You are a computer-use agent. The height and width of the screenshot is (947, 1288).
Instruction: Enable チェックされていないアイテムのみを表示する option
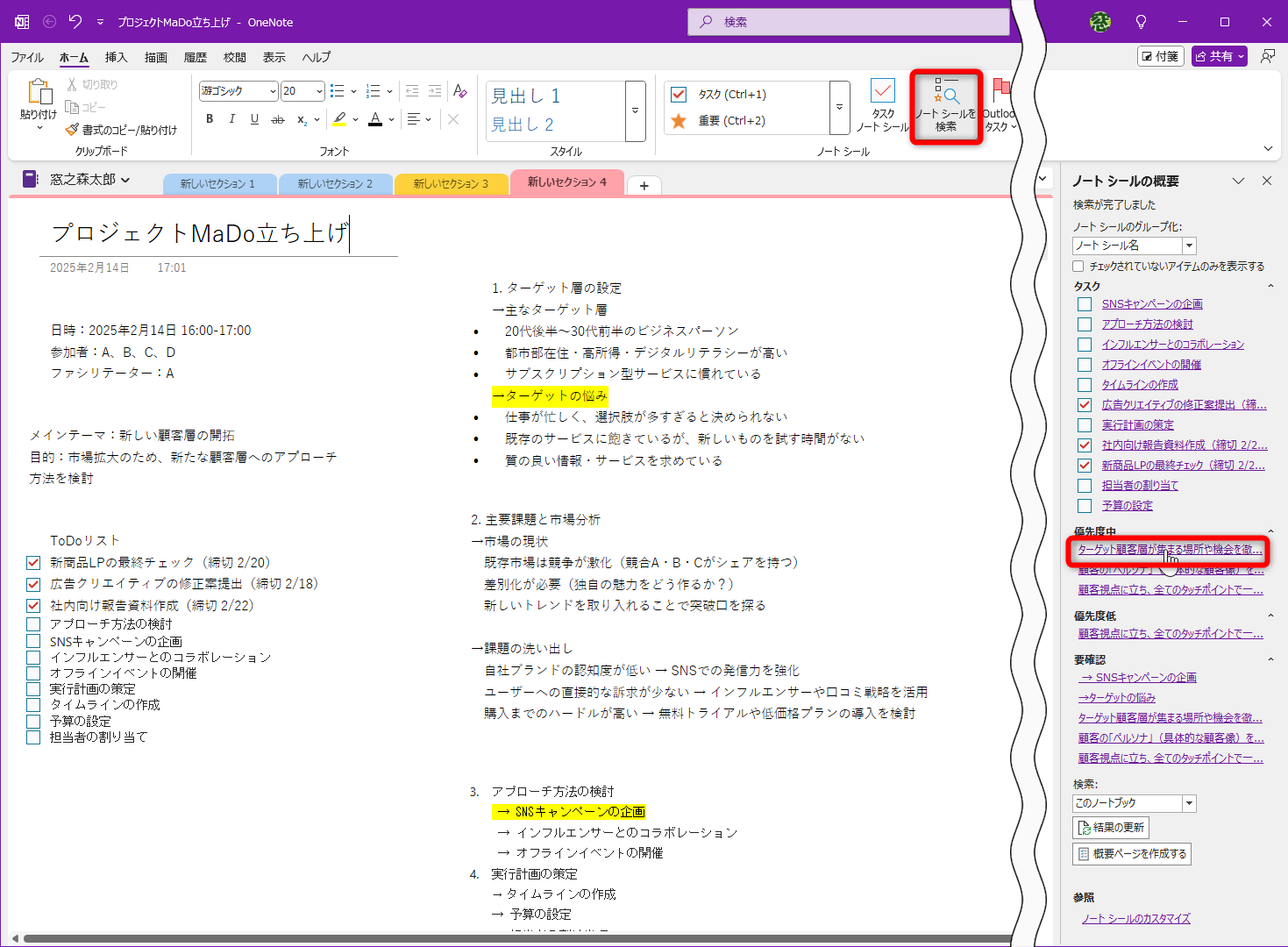1077,265
